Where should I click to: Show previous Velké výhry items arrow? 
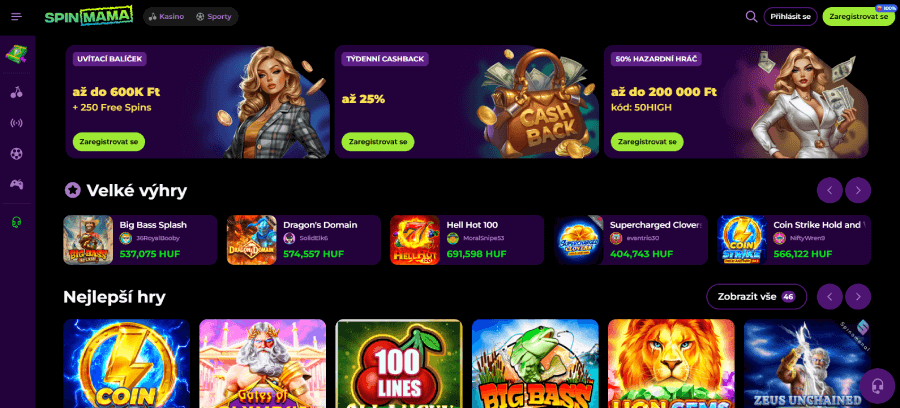830,191
